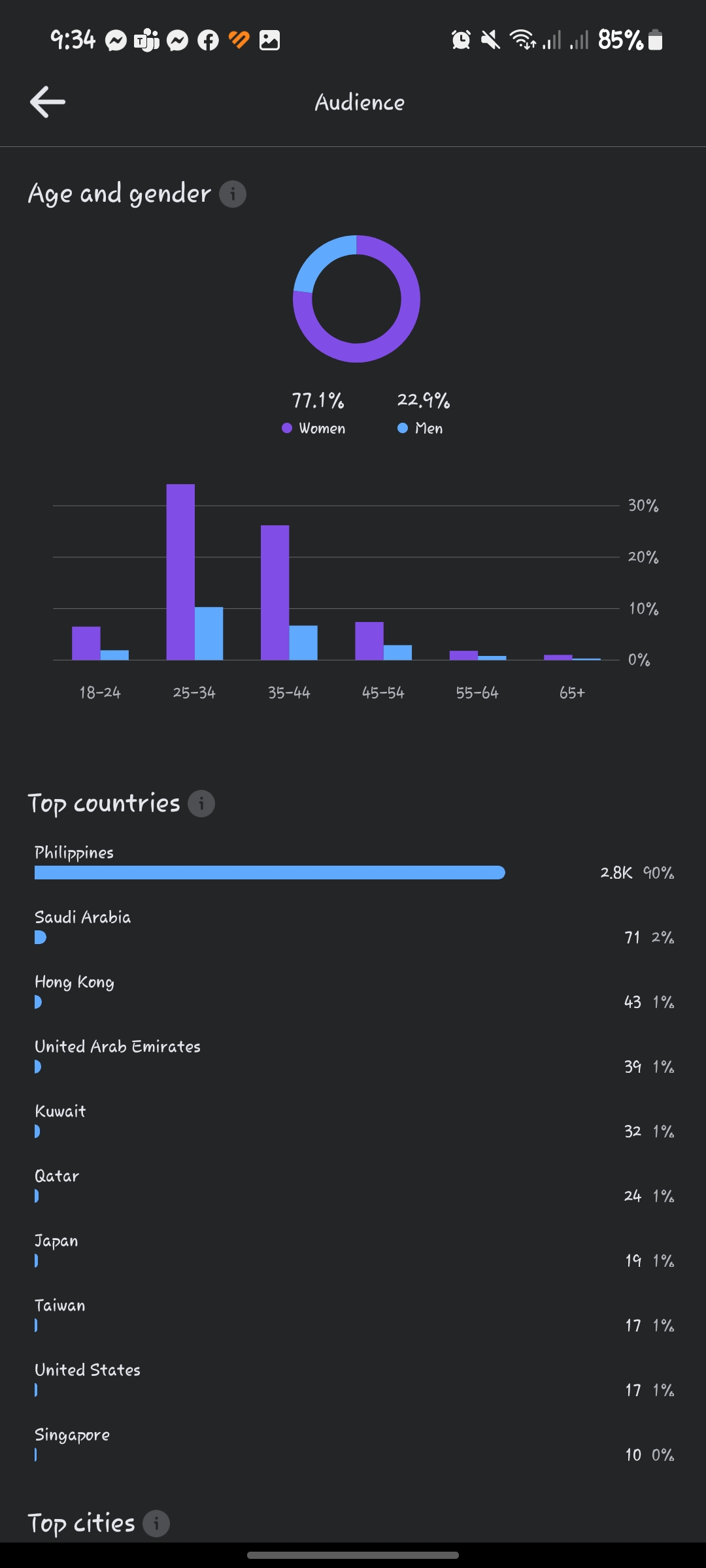Tap the Wi-Fi signal status icon

click(x=522, y=41)
